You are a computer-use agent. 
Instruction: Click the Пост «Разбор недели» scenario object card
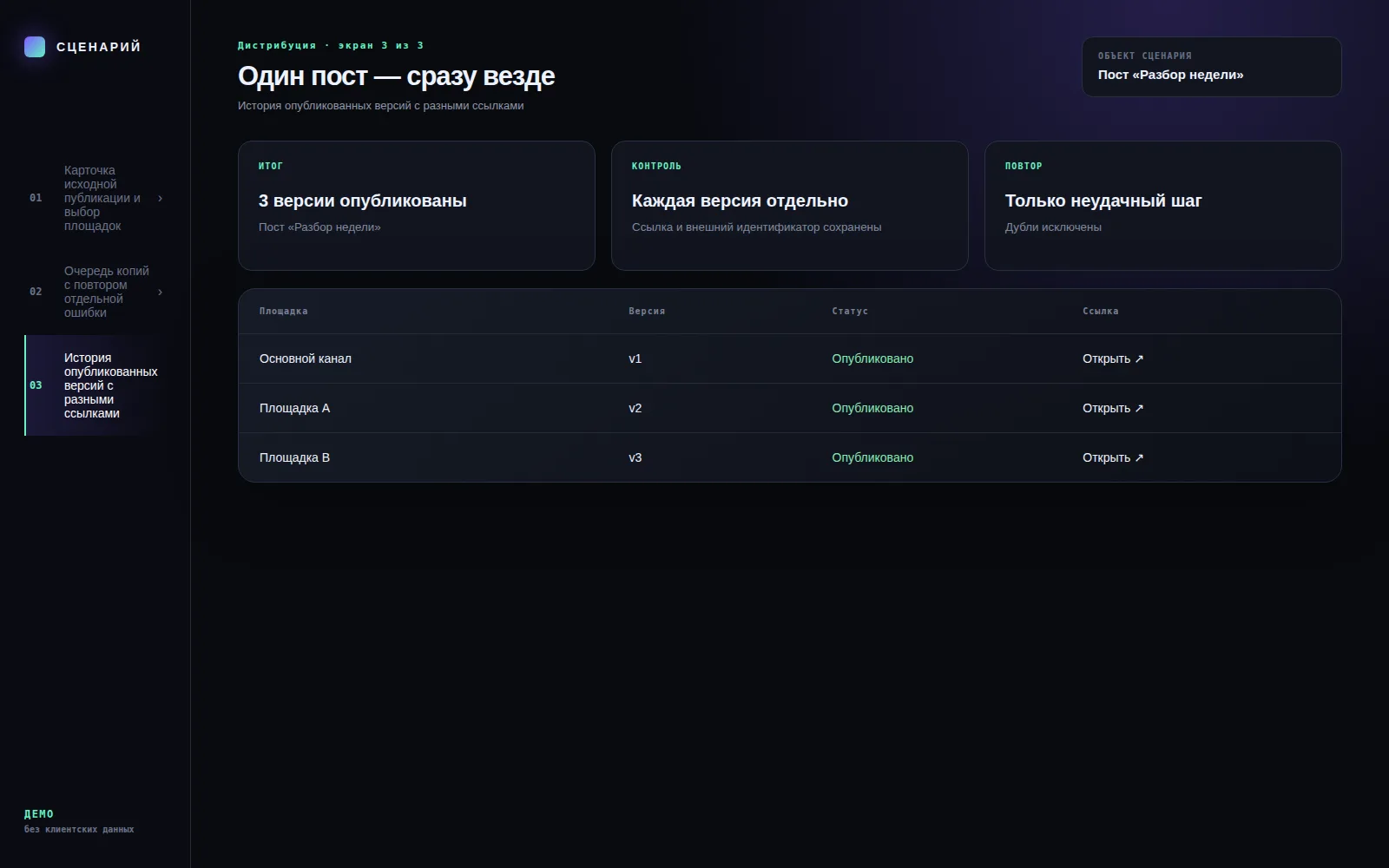tap(1212, 67)
